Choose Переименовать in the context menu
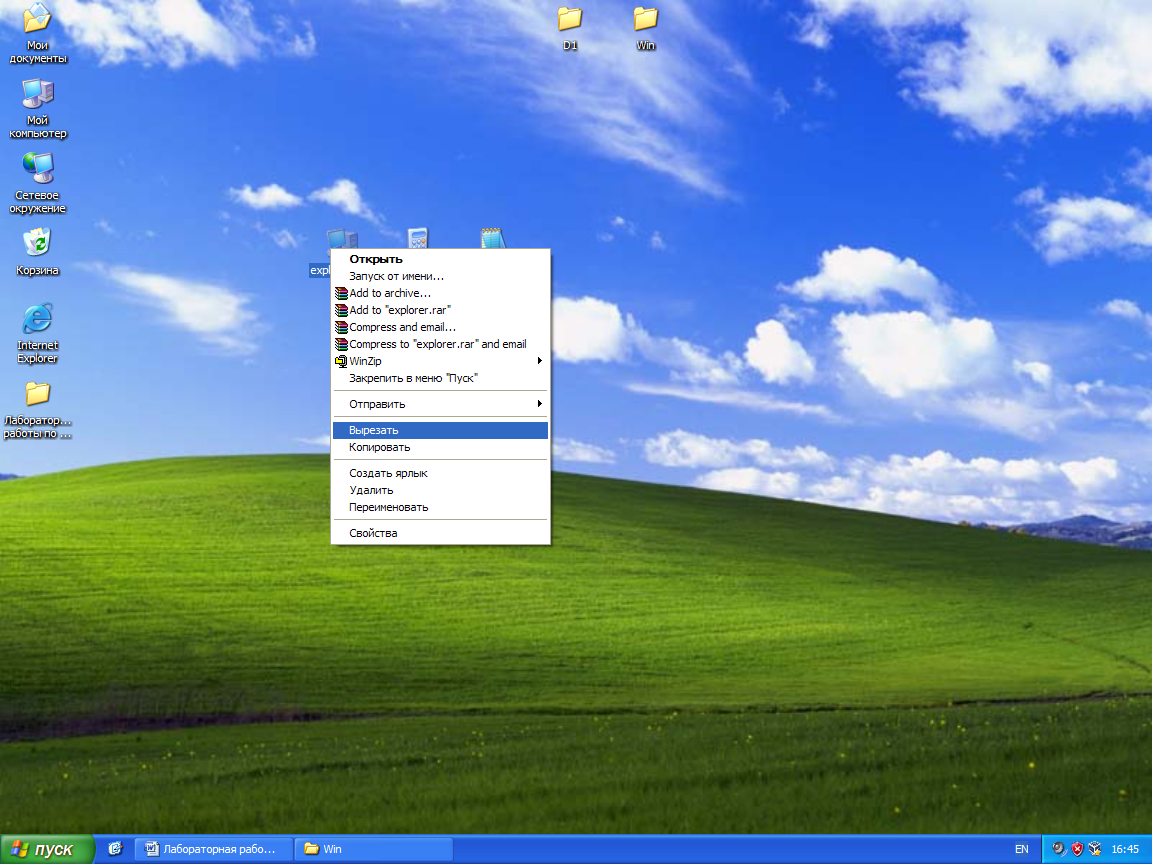This screenshot has height=864, width=1152. pyautogui.click(x=440, y=507)
